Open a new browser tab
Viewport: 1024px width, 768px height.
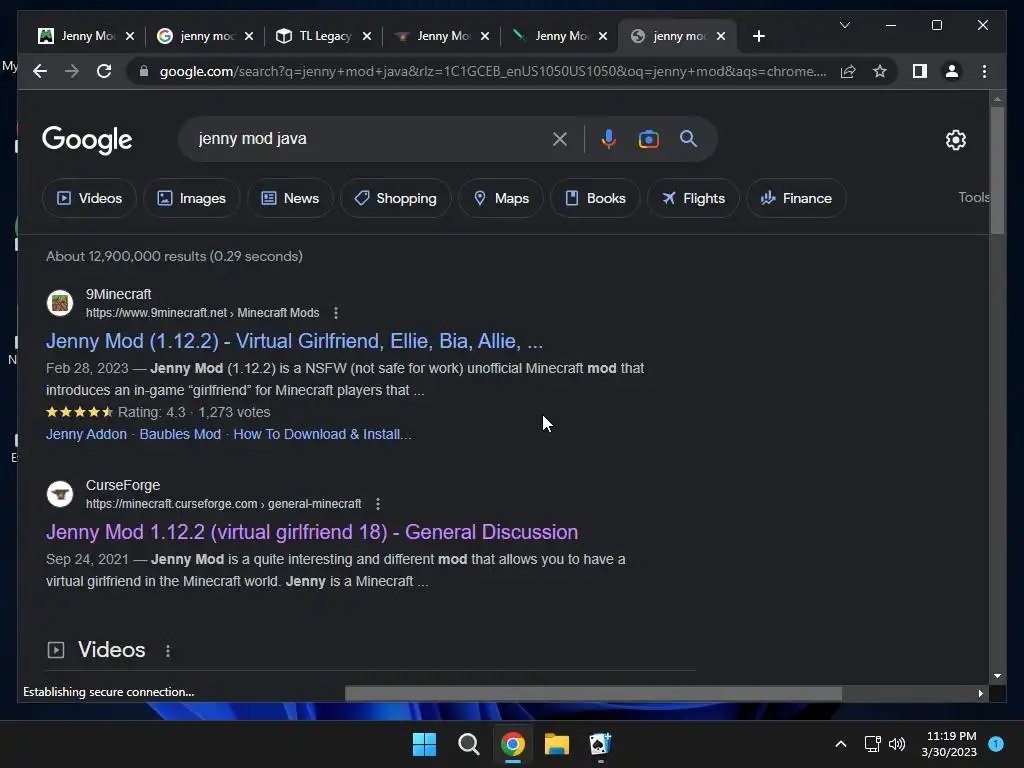tap(758, 36)
